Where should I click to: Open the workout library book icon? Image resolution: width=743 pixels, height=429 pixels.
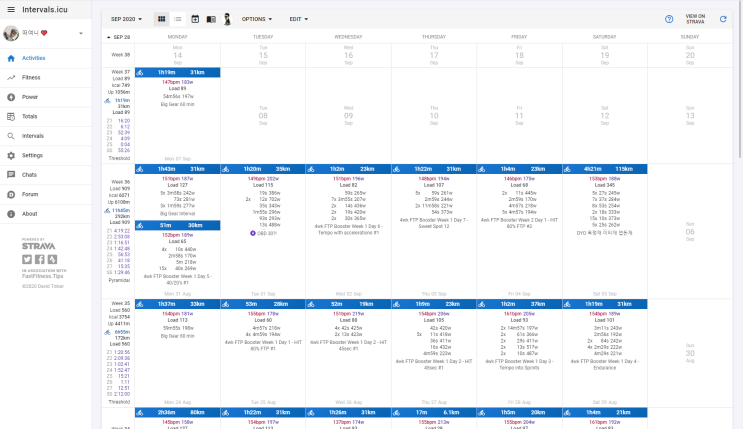point(211,19)
